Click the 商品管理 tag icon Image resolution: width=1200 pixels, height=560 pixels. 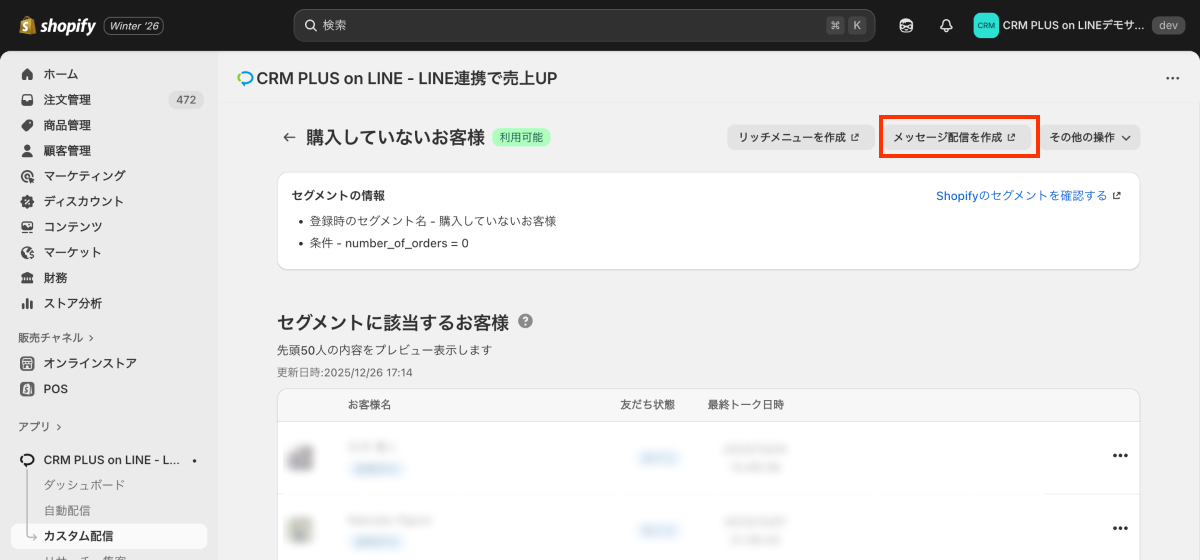point(27,125)
